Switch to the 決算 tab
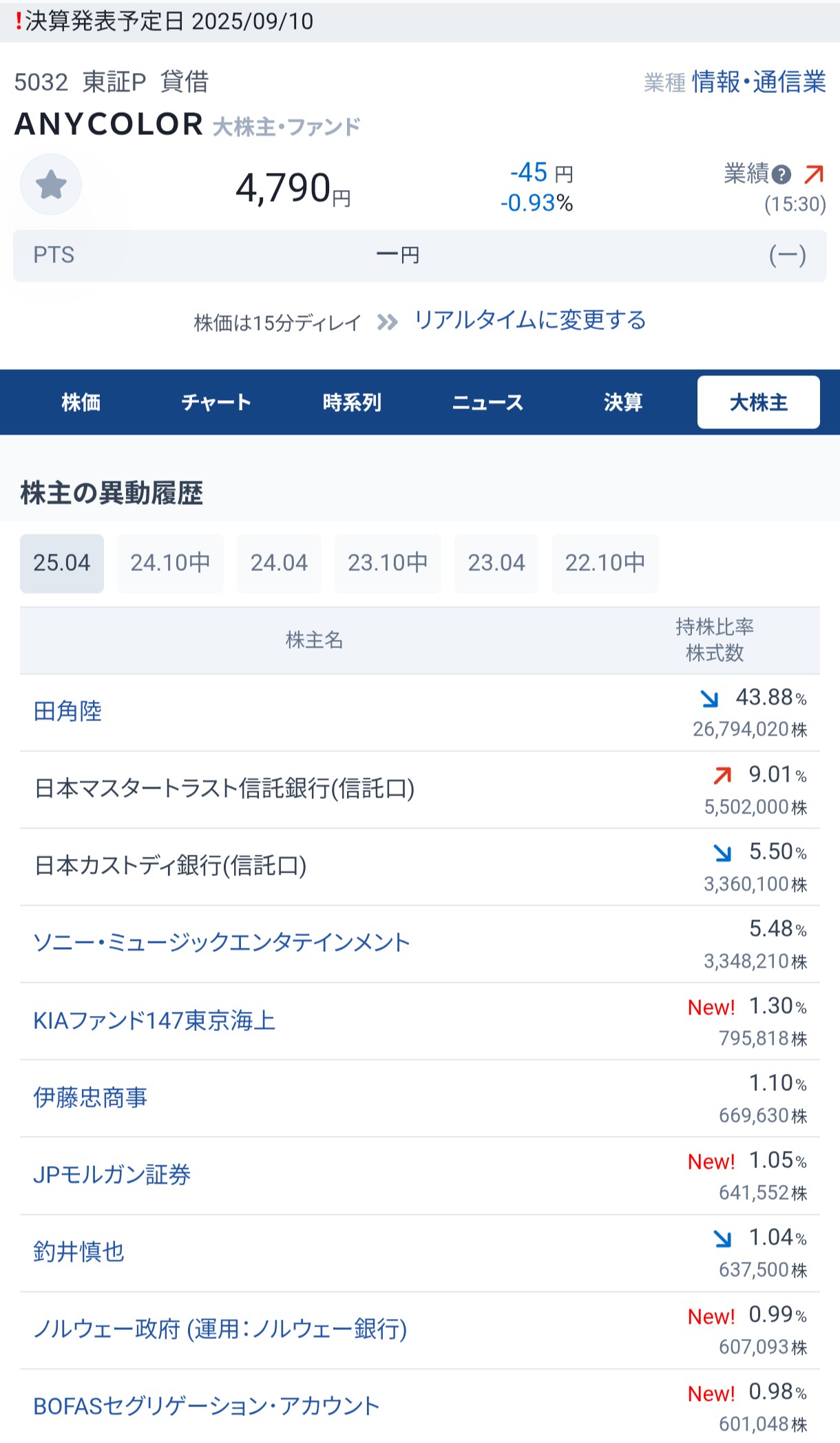 tap(623, 402)
